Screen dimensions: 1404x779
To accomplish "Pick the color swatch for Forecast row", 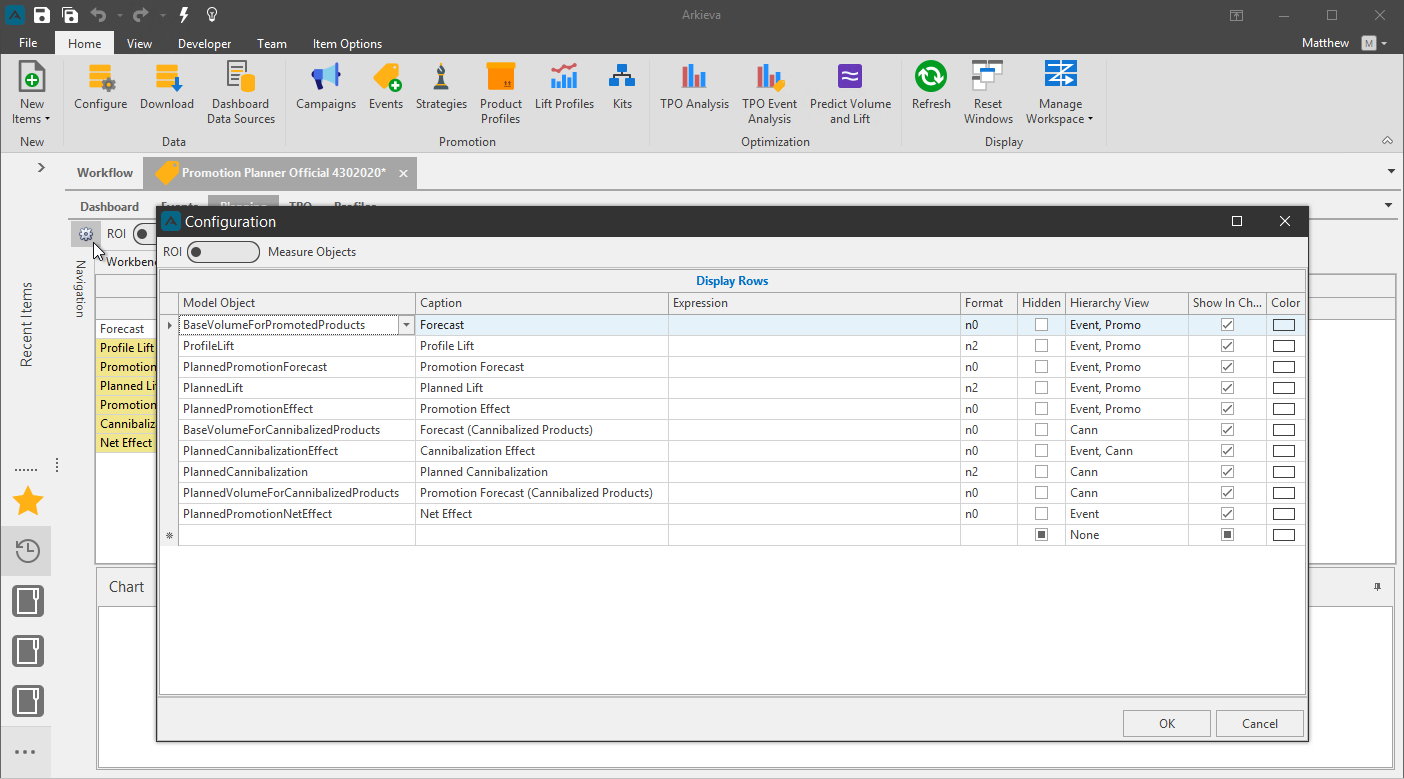I will 1284,325.
